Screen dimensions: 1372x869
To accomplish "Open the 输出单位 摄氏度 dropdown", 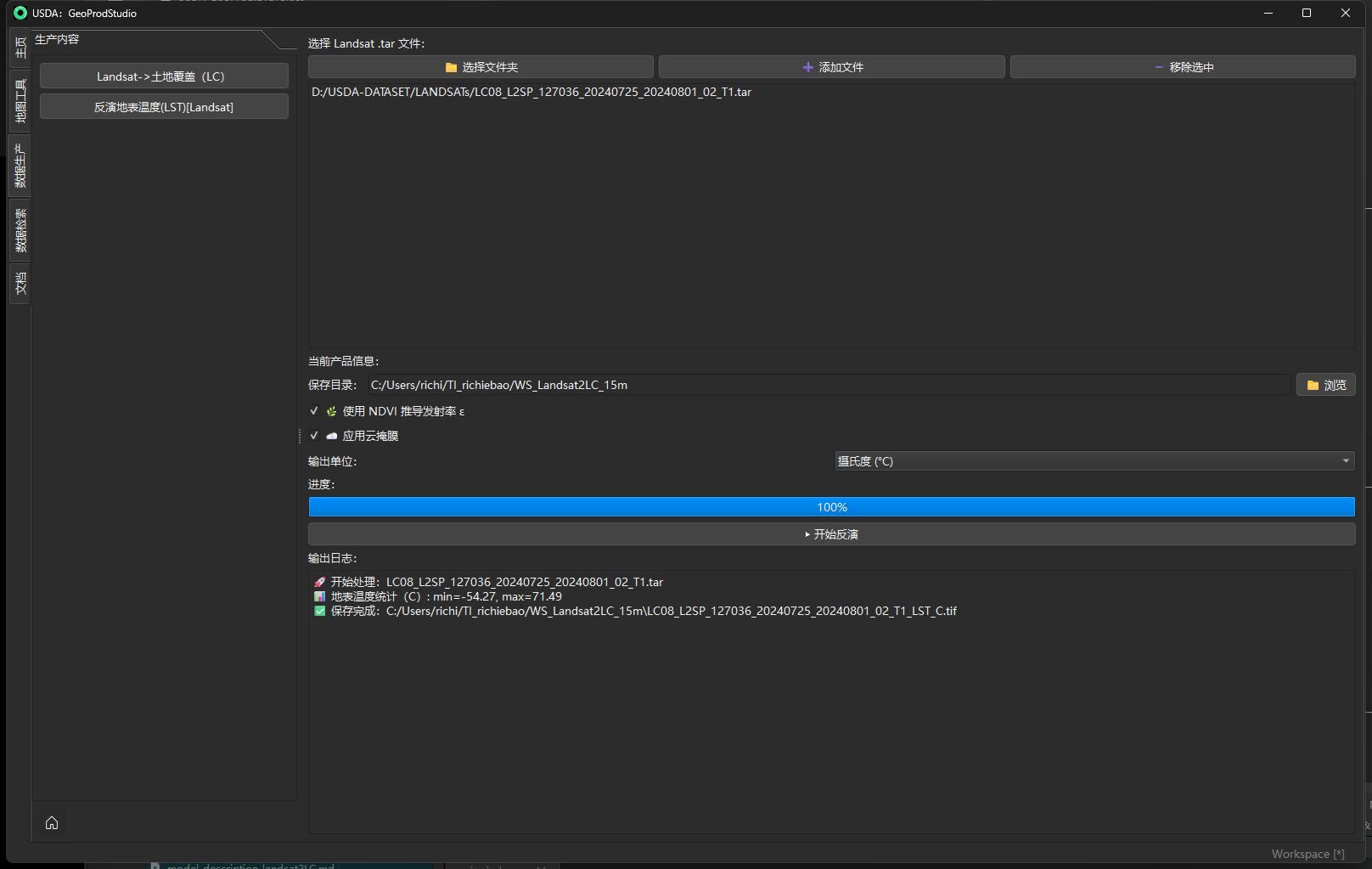I will click(1094, 461).
